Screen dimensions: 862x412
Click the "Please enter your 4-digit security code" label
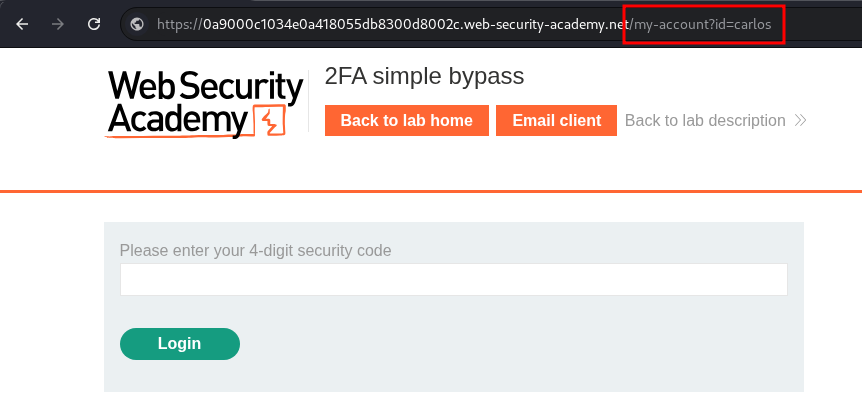coord(255,250)
